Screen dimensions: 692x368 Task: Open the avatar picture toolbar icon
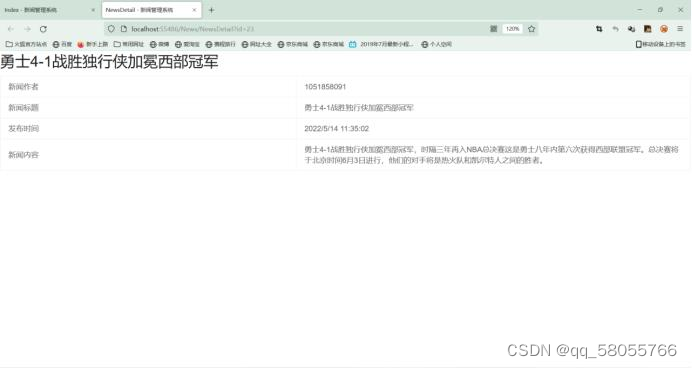coord(647,29)
